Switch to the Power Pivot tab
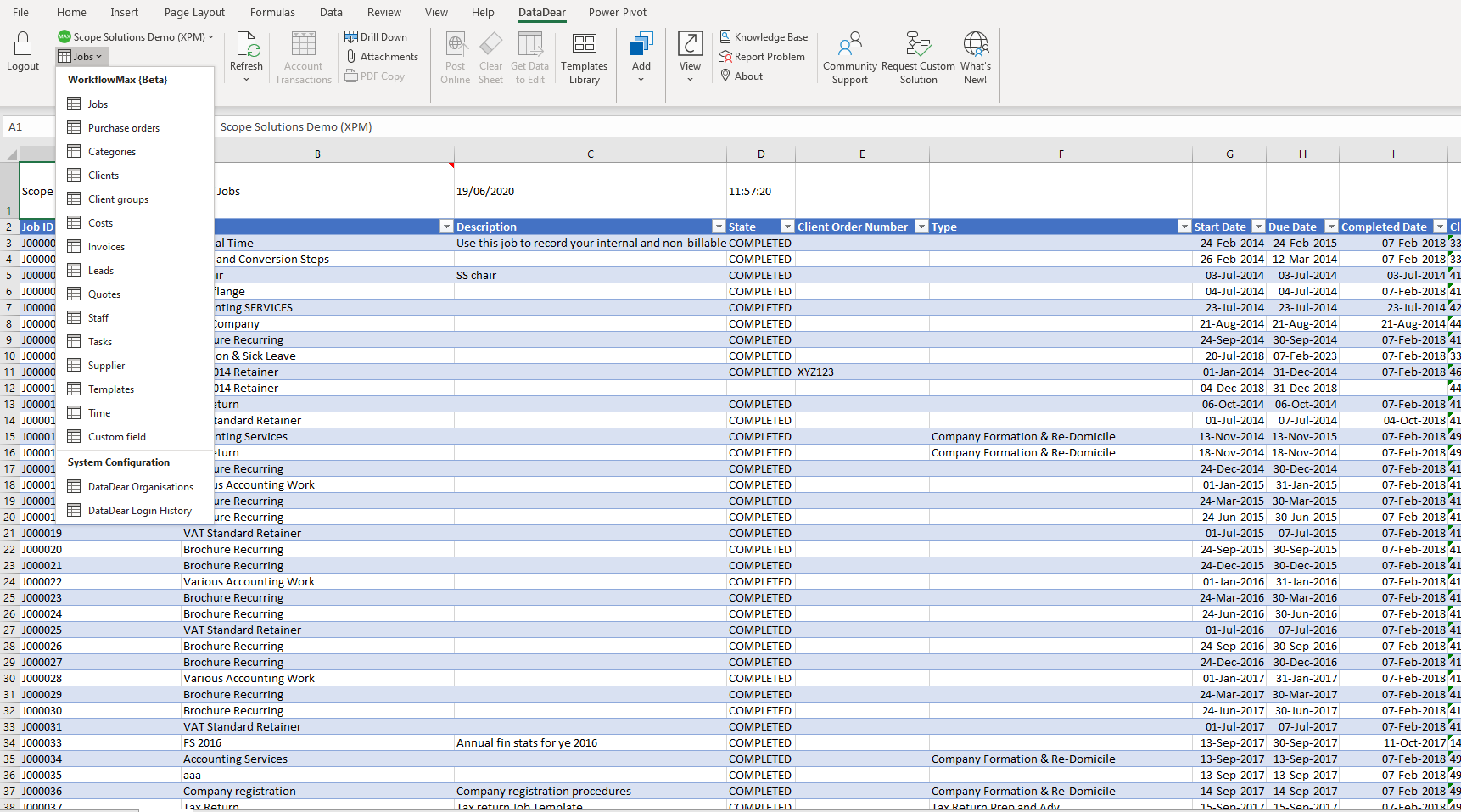This screenshot has width=1461, height=812. click(618, 12)
